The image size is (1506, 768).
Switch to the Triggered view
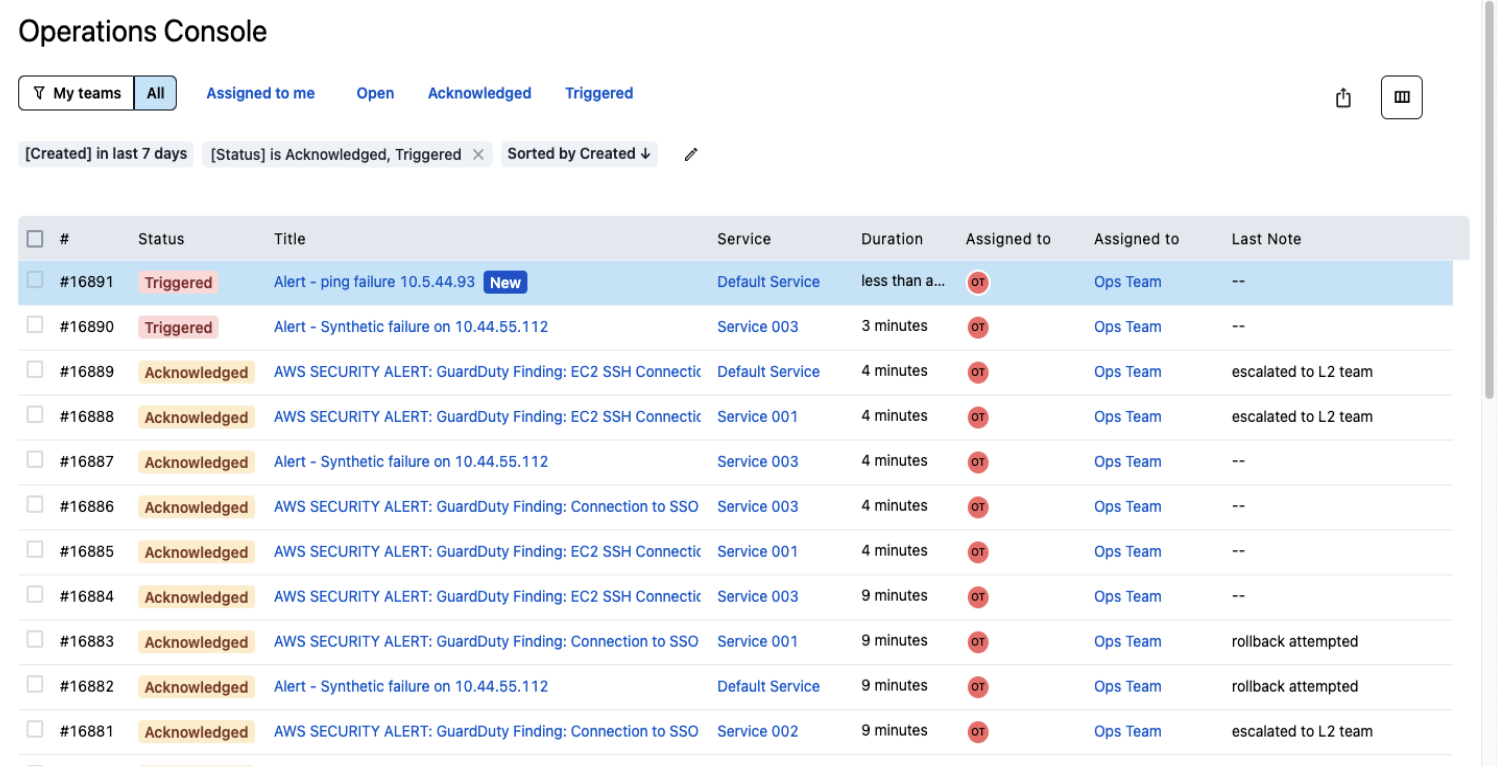[x=599, y=93]
